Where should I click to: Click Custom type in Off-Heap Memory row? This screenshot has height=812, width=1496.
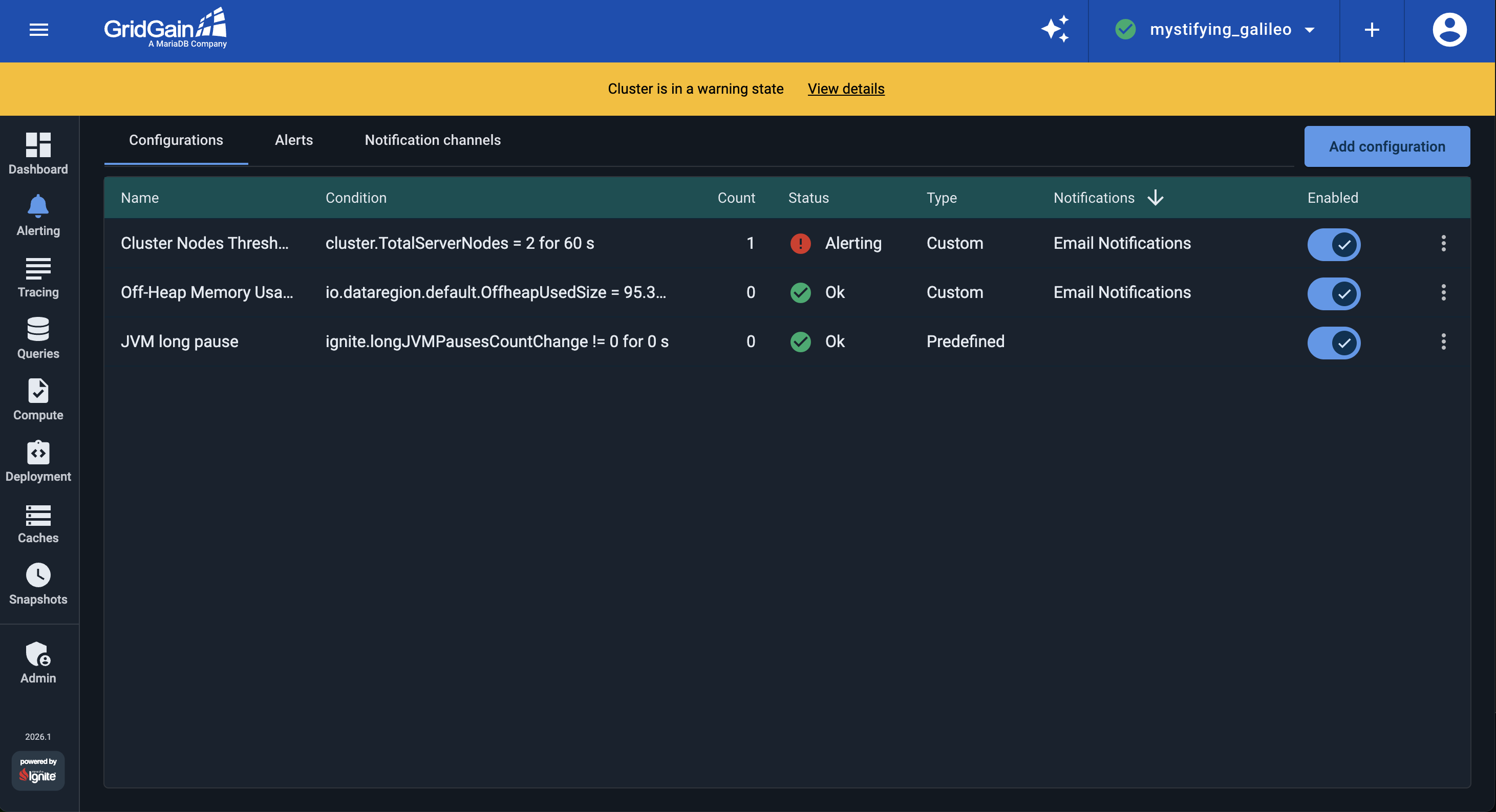(x=955, y=292)
